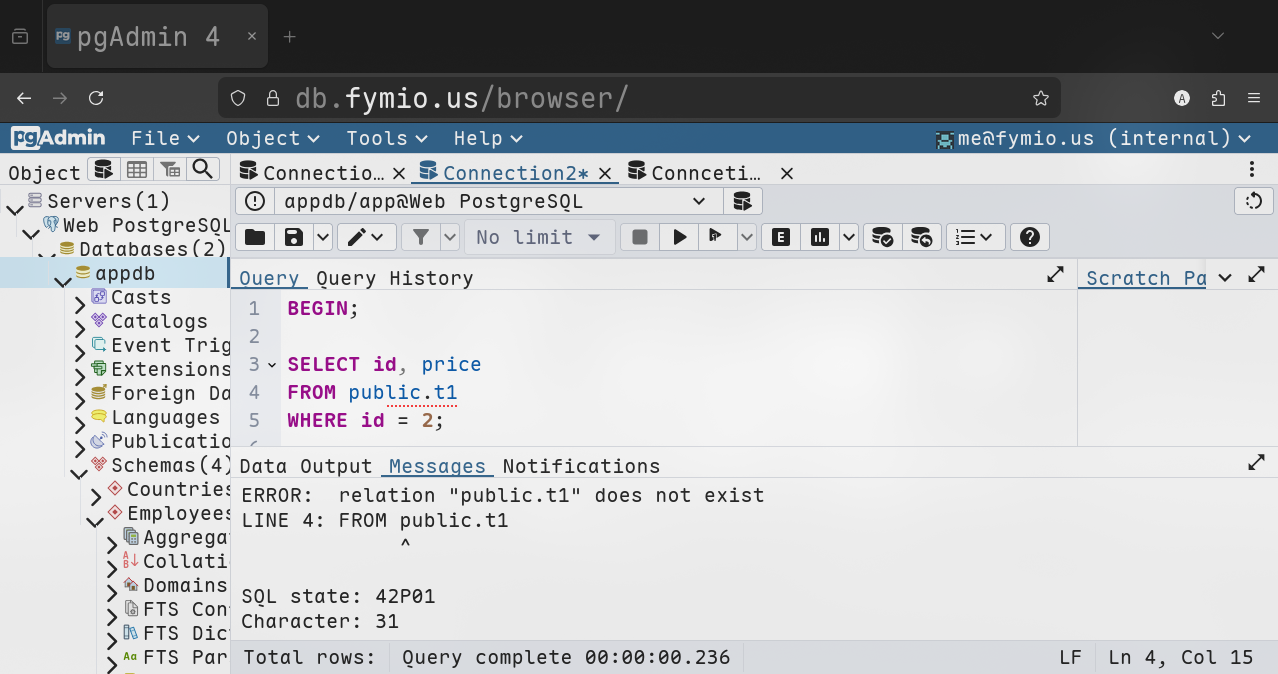
Task: Open the Tools menu
Action: click(x=386, y=138)
